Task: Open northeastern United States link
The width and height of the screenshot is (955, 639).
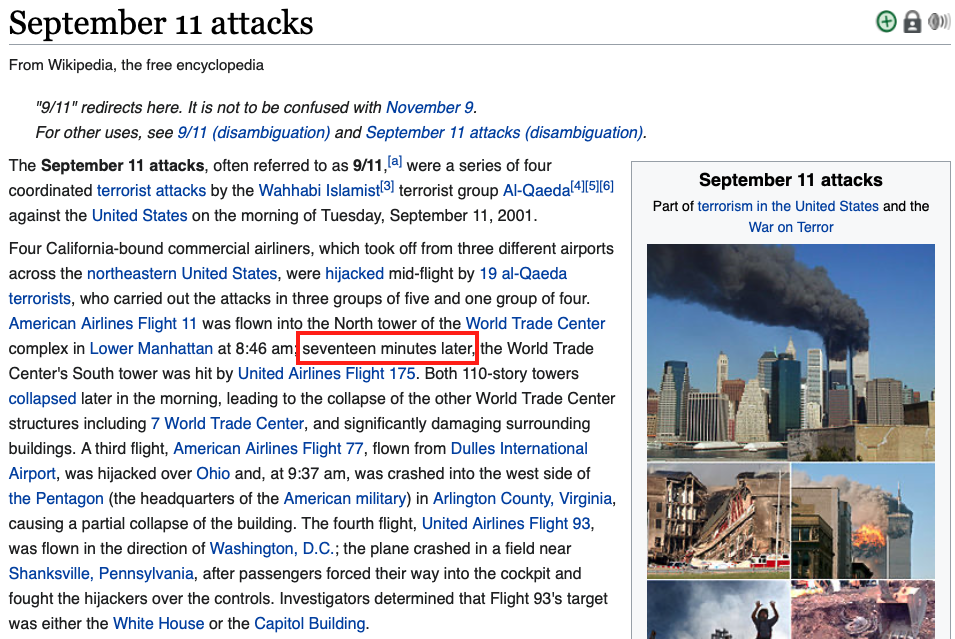Action: coord(182,274)
